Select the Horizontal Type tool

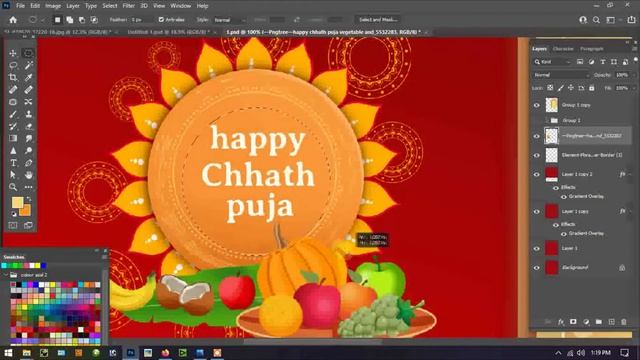[13, 163]
